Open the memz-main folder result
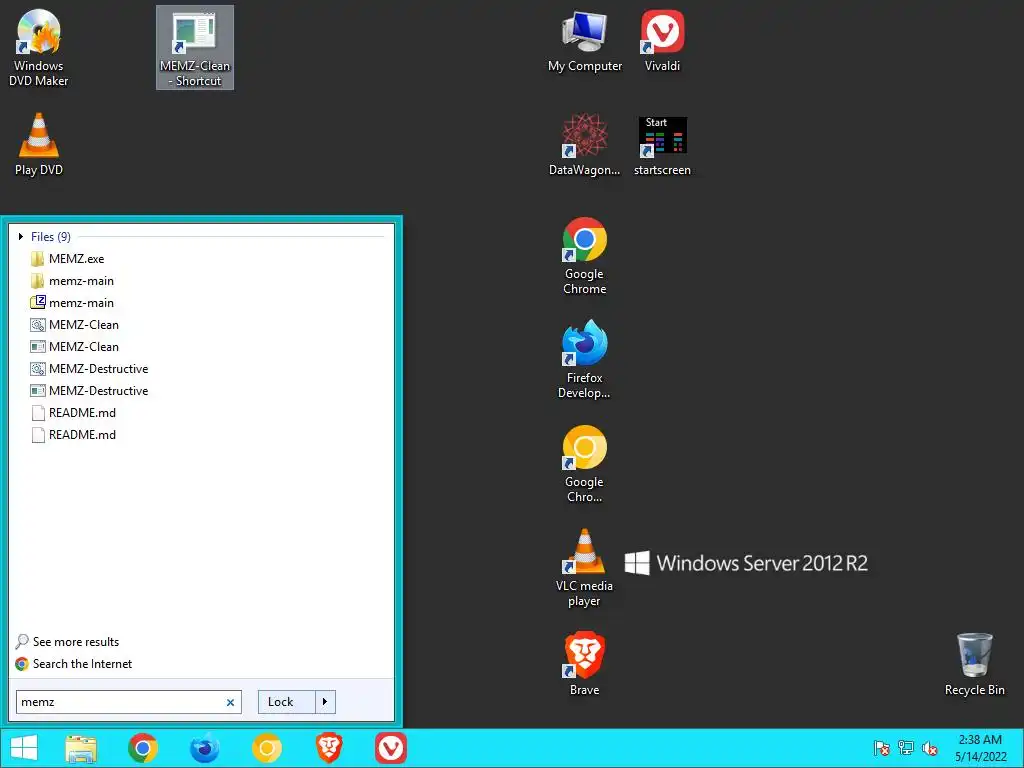The image size is (1024, 768). click(x=72, y=281)
